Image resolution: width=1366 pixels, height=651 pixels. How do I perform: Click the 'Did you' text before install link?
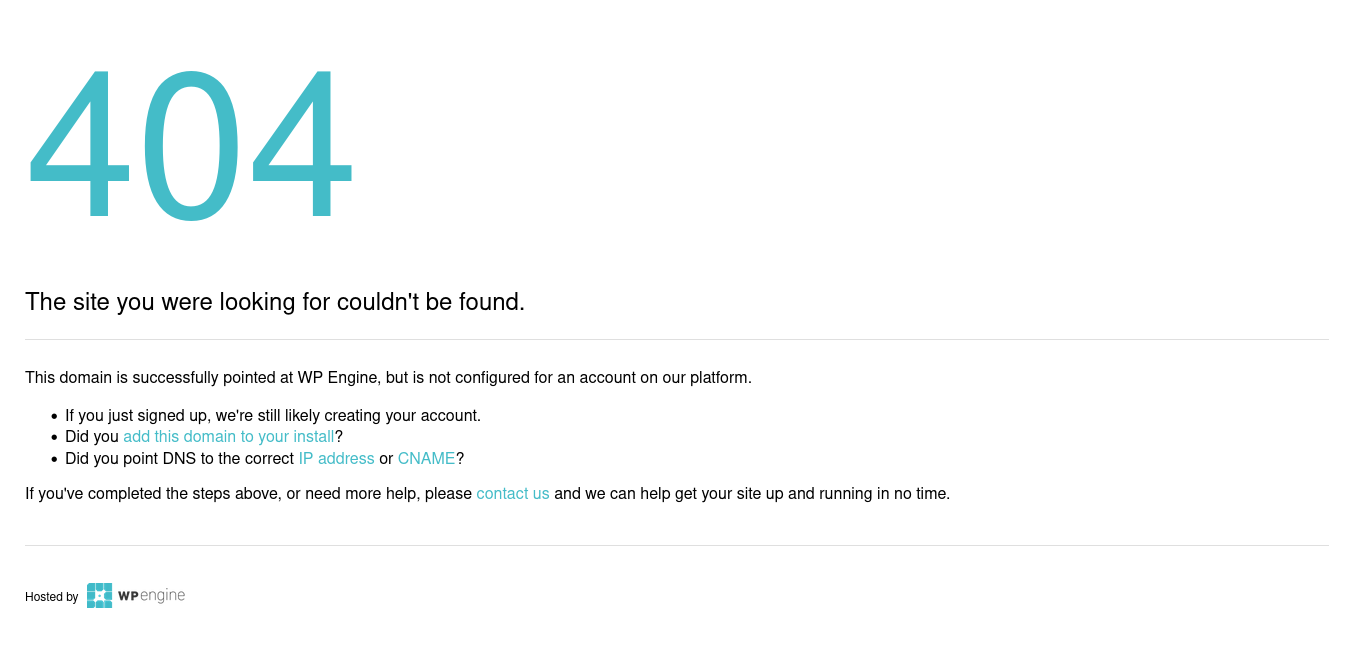tap(92, 437)
